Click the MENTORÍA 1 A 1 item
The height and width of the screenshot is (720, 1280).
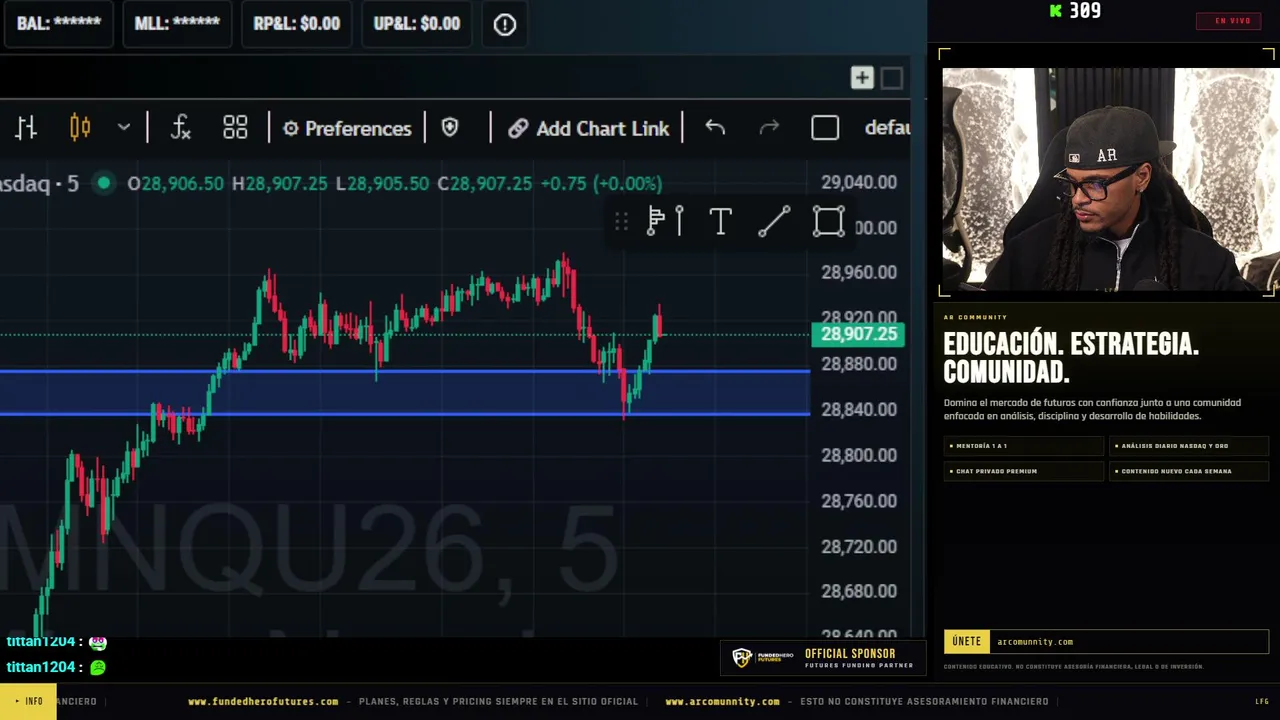1024,446
